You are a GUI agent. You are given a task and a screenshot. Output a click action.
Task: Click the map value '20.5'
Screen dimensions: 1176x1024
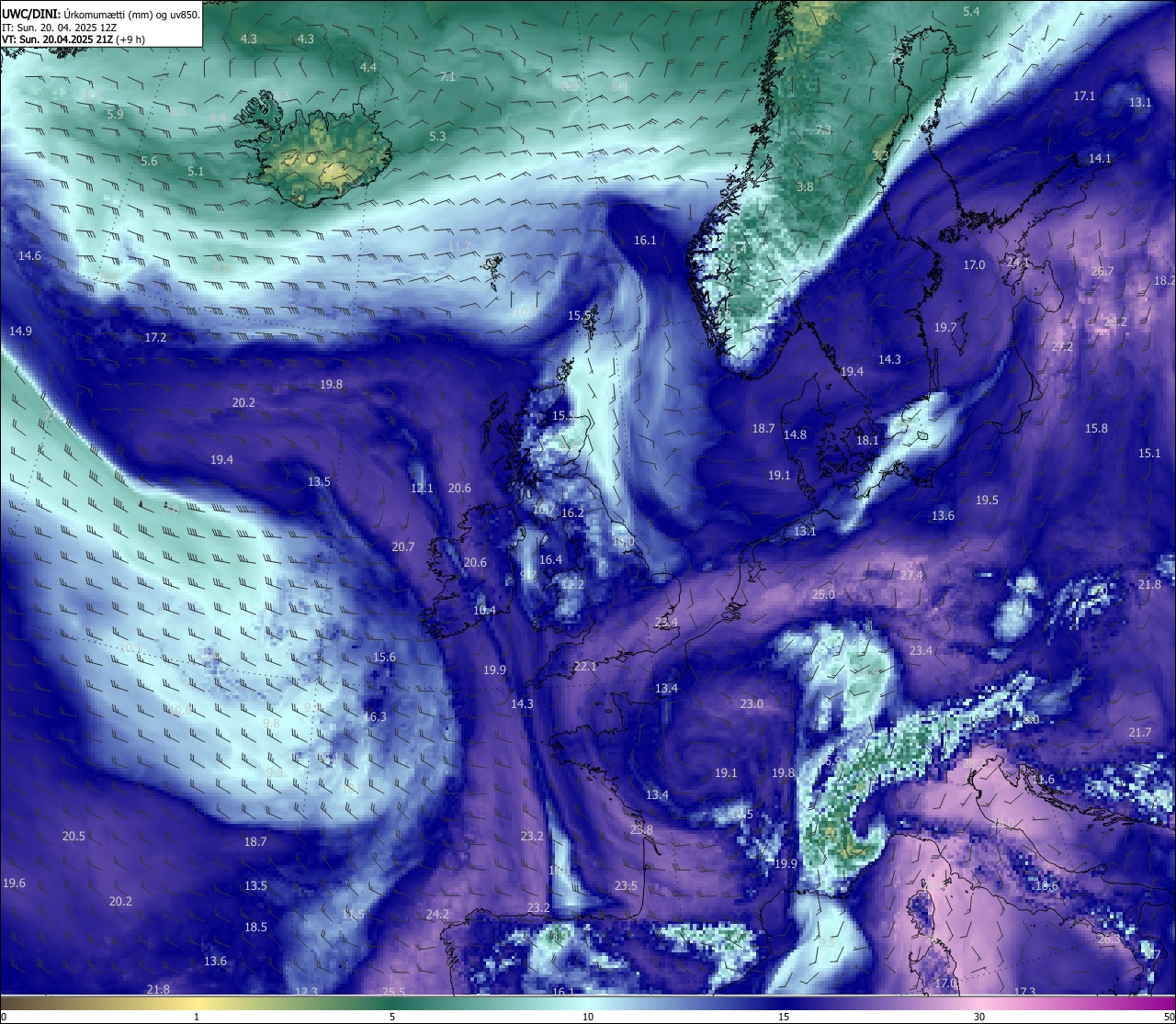73,837
